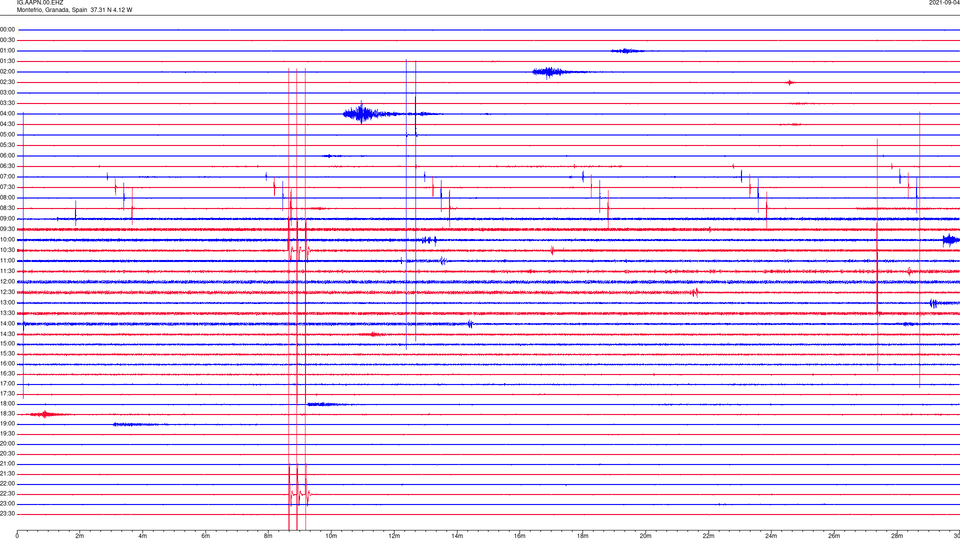Select the 08:00 time label
This screenshot has height=540, width=960.
(x=7, y=198)
